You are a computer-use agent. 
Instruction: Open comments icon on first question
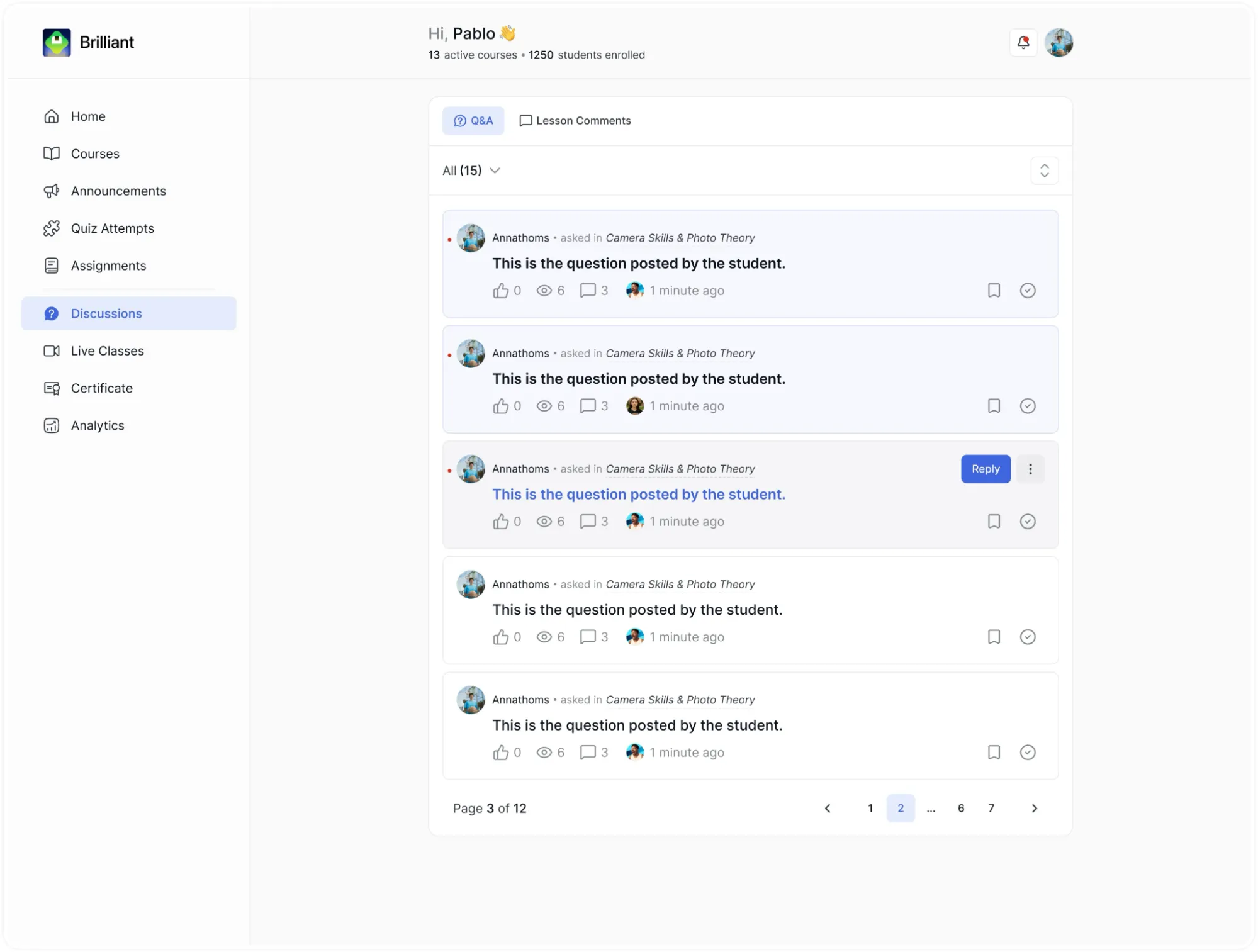point(588,290)
